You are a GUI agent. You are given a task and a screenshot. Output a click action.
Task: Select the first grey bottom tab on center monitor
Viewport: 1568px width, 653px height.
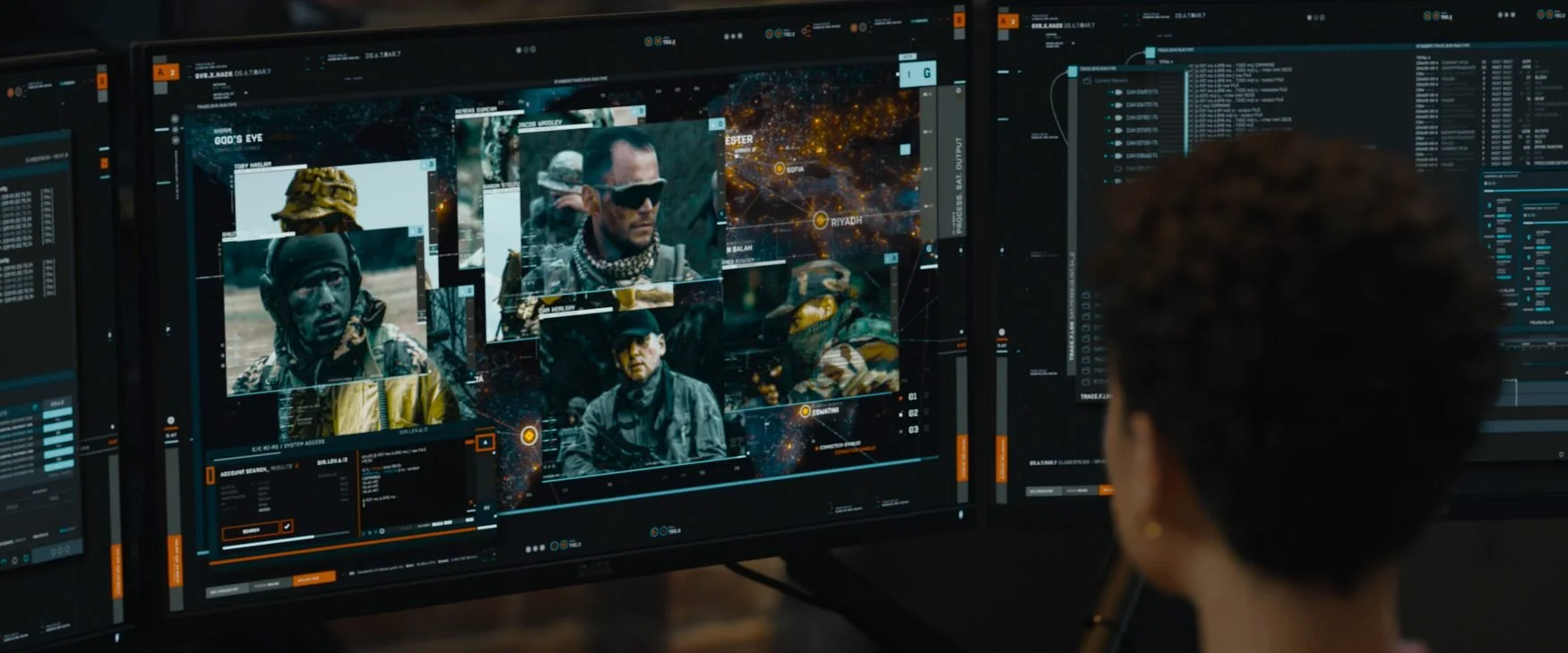(x=228, y=590)
